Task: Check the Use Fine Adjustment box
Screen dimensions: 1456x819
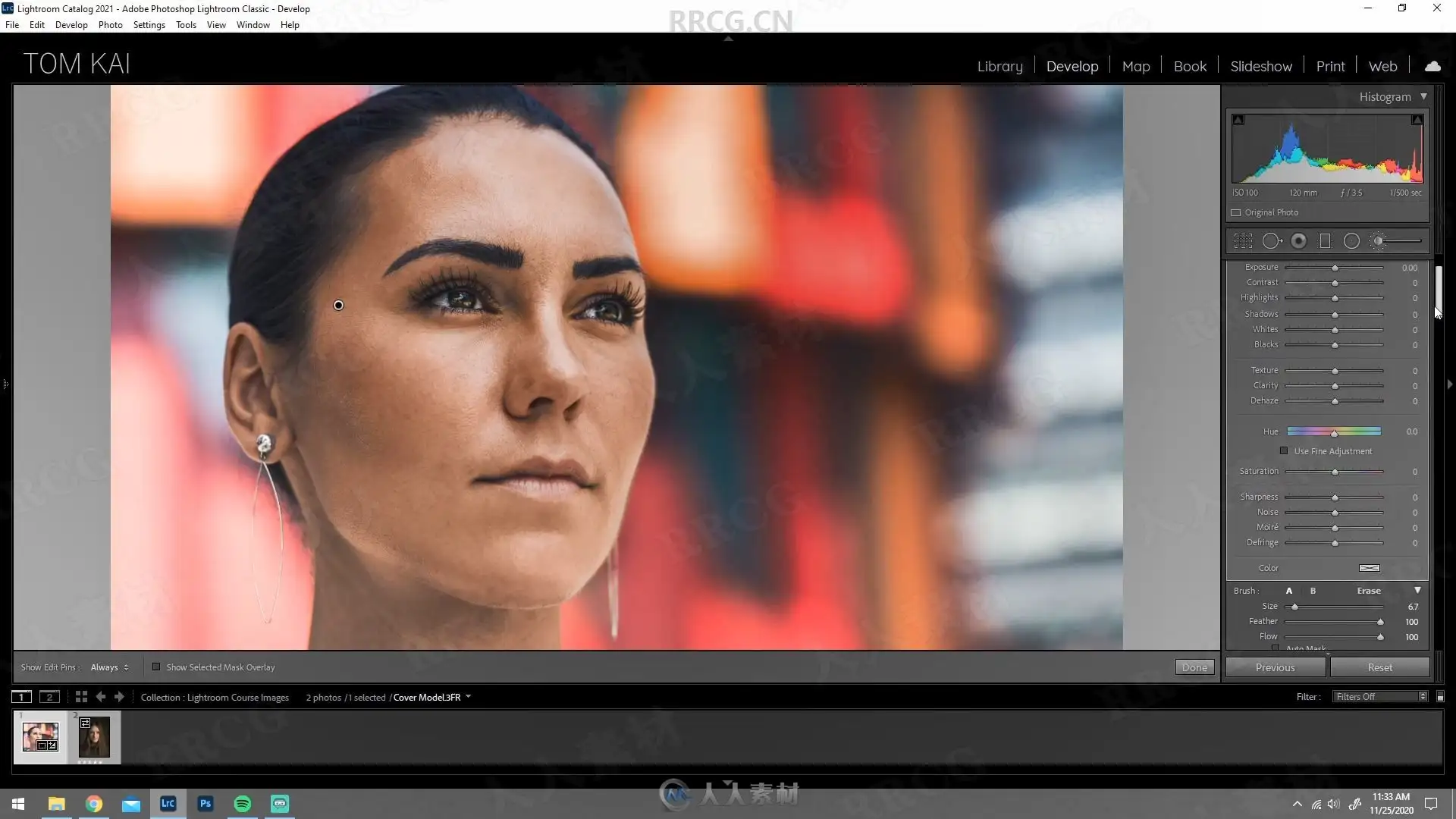Action: pyautogui.click(x=1284, y=451)
